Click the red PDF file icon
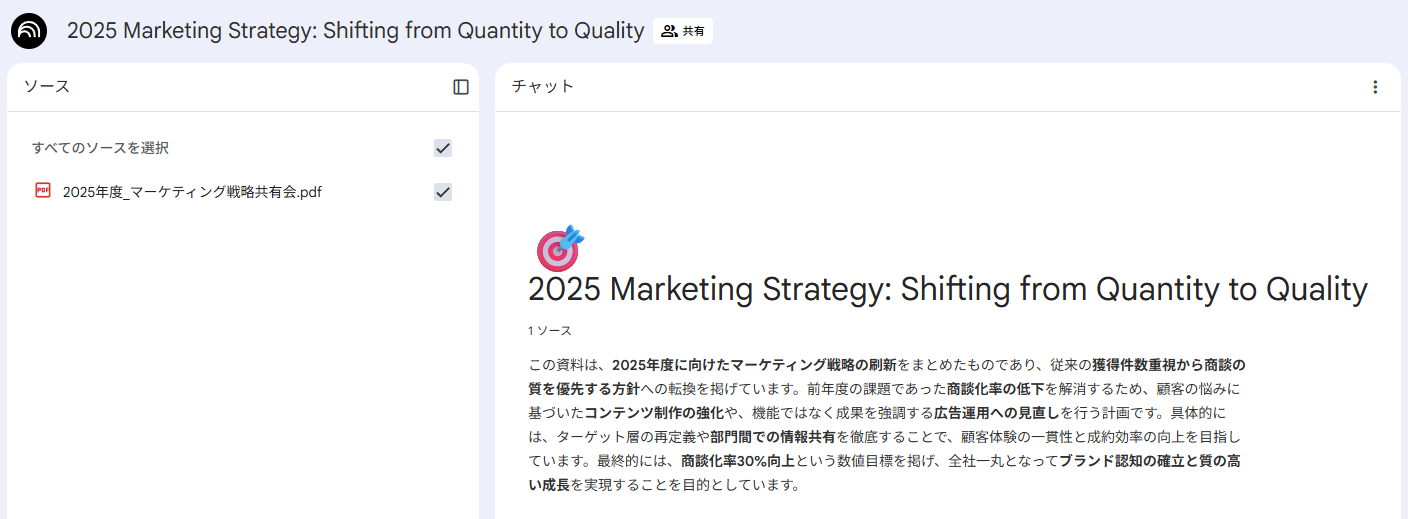This screenshot has width=1408, height=519. click(x=43, y=191)
